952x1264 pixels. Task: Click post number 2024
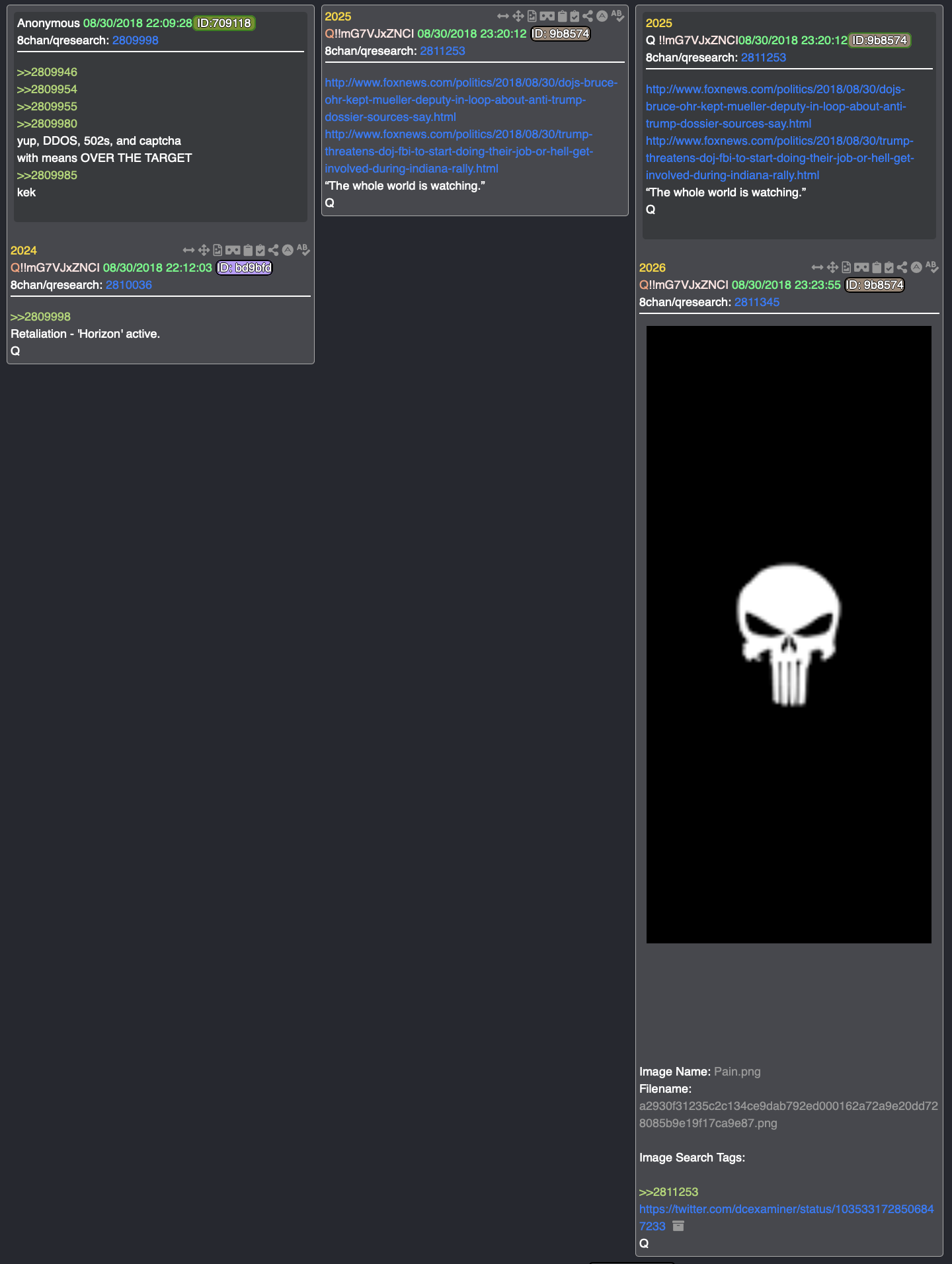[x=24, y=251]
